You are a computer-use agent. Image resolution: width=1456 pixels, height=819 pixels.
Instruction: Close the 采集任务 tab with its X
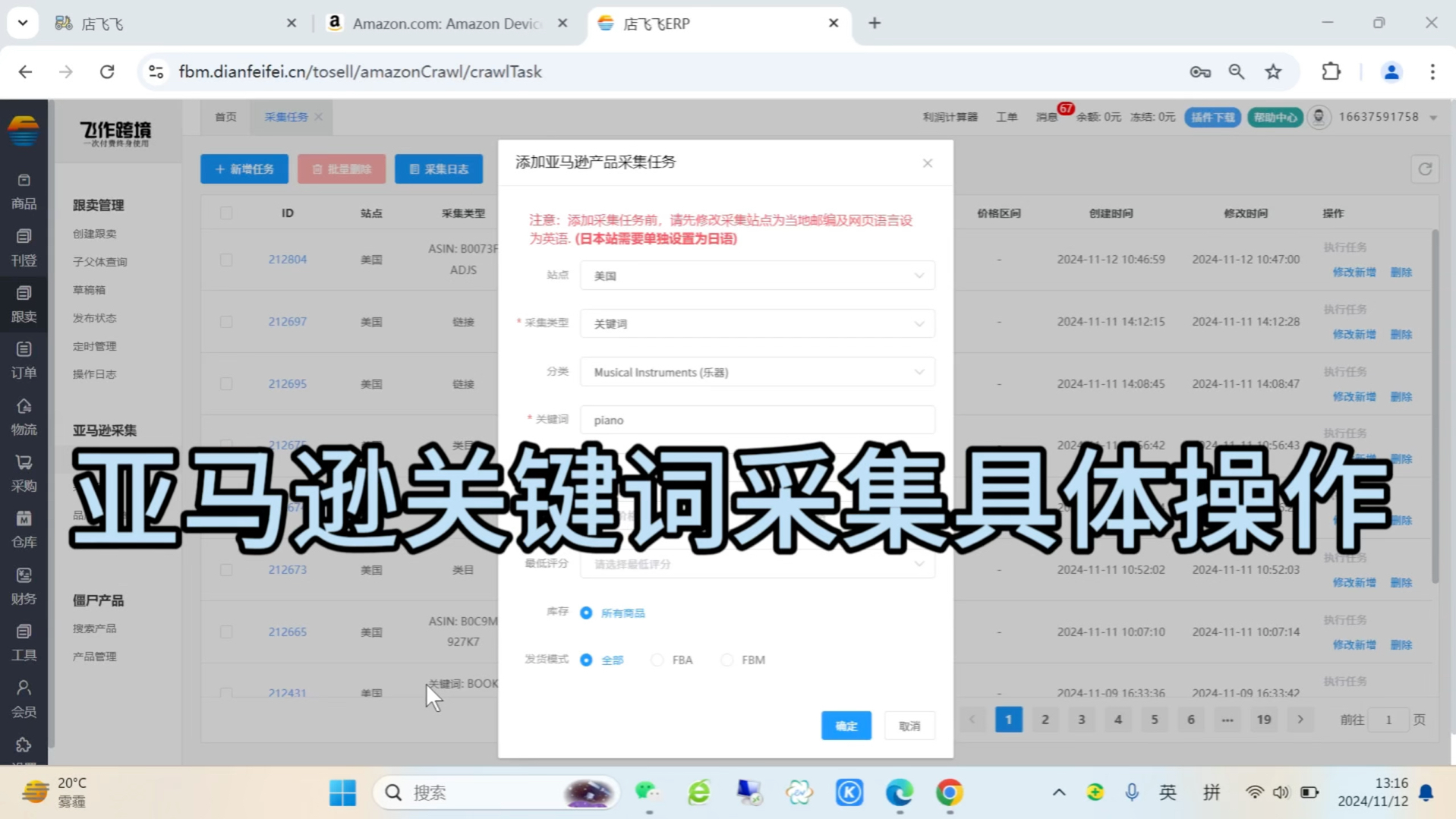click(318, 117)
